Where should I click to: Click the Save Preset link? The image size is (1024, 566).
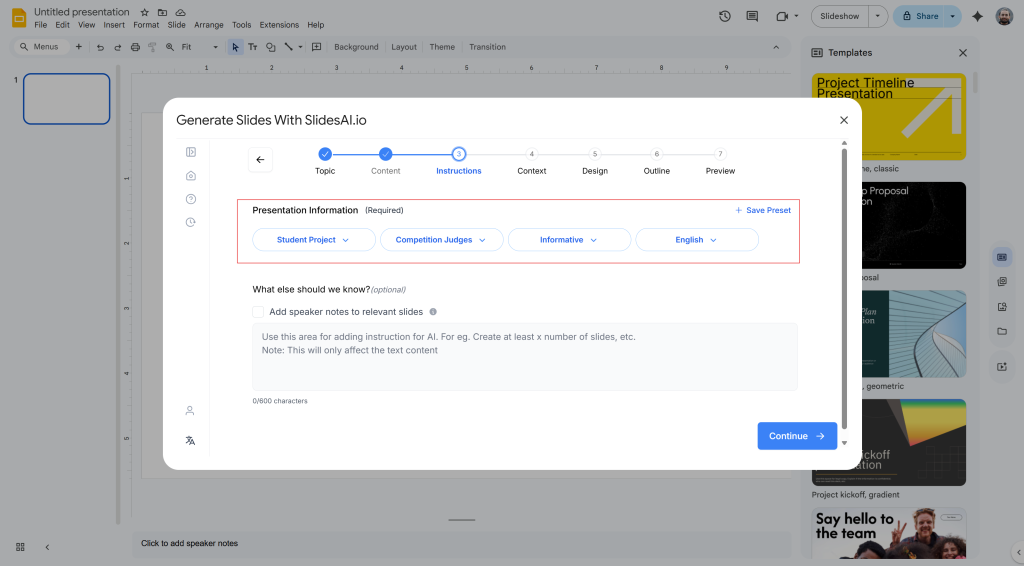click(x=763, y=210)
